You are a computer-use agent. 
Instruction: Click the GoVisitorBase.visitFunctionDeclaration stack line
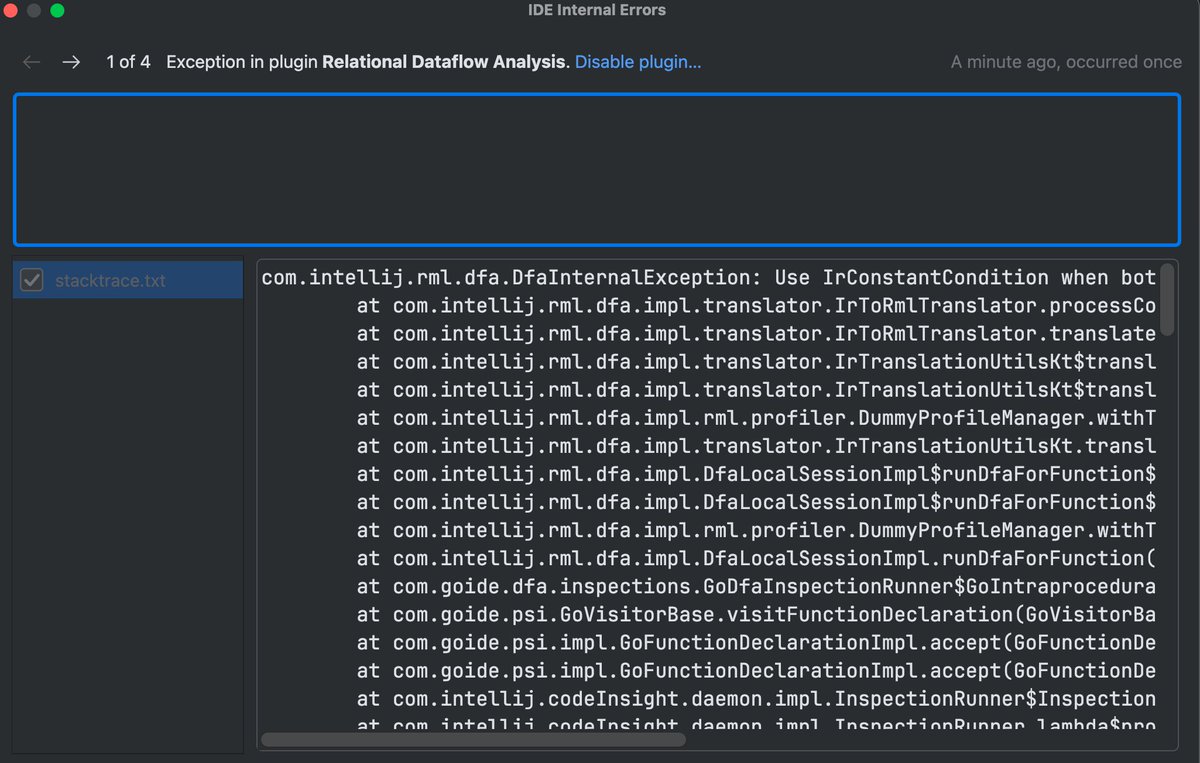(756, 614)
